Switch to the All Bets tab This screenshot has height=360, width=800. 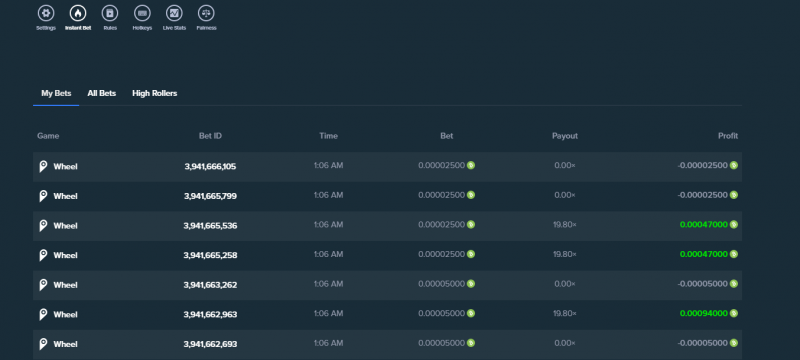click(102, 93)
